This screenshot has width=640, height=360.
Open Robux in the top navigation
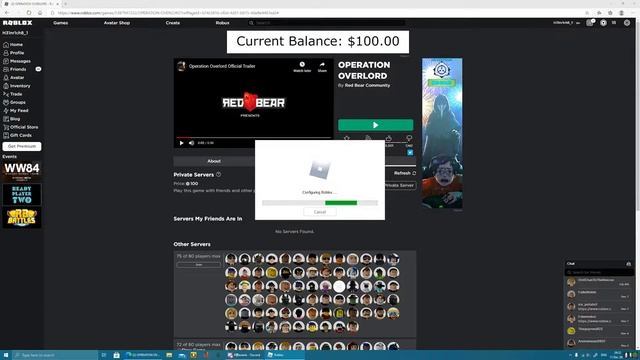222,23
